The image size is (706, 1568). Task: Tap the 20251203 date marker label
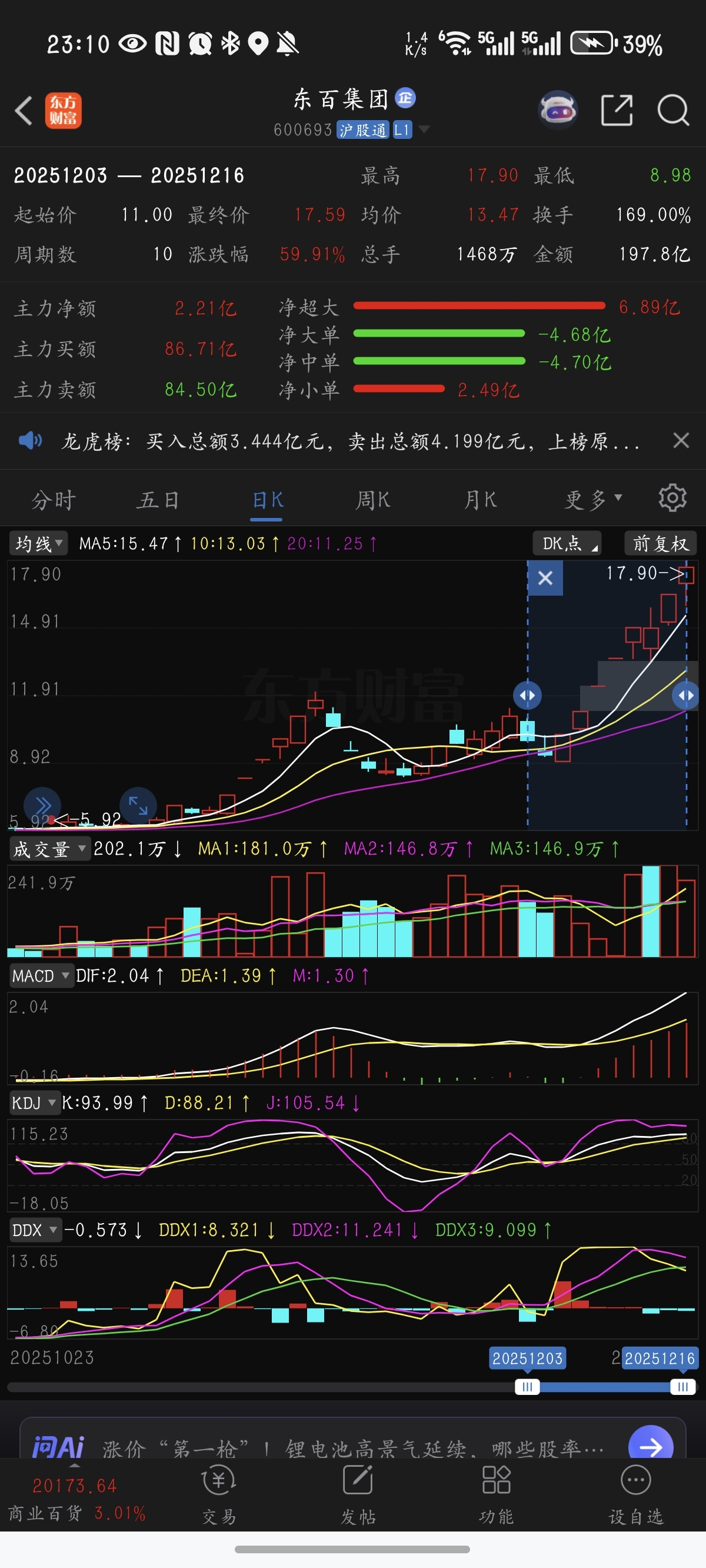[x=527, y=1358]
